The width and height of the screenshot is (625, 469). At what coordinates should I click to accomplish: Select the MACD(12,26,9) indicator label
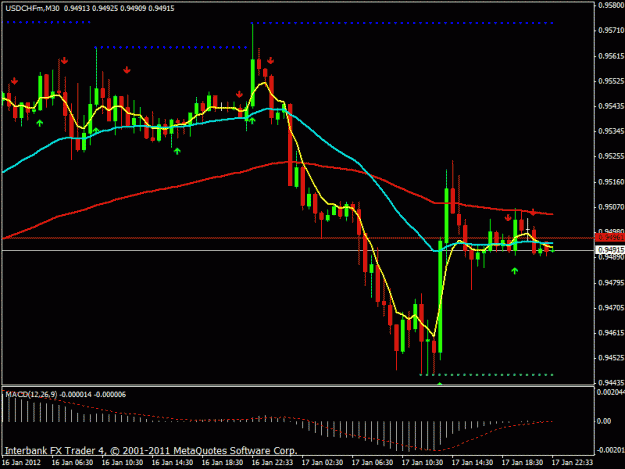tap(31, 394)
